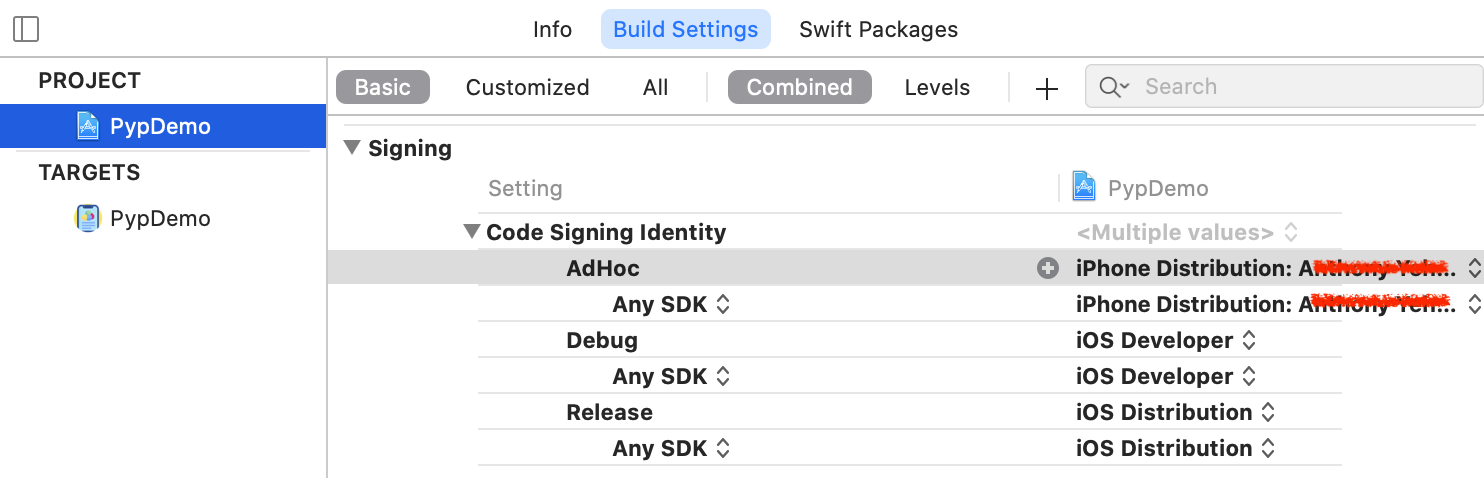The width and height of the screenshot is (1484, 478).
Task: Click the plus add build setting button
Action: click(x=1046, y=89)
